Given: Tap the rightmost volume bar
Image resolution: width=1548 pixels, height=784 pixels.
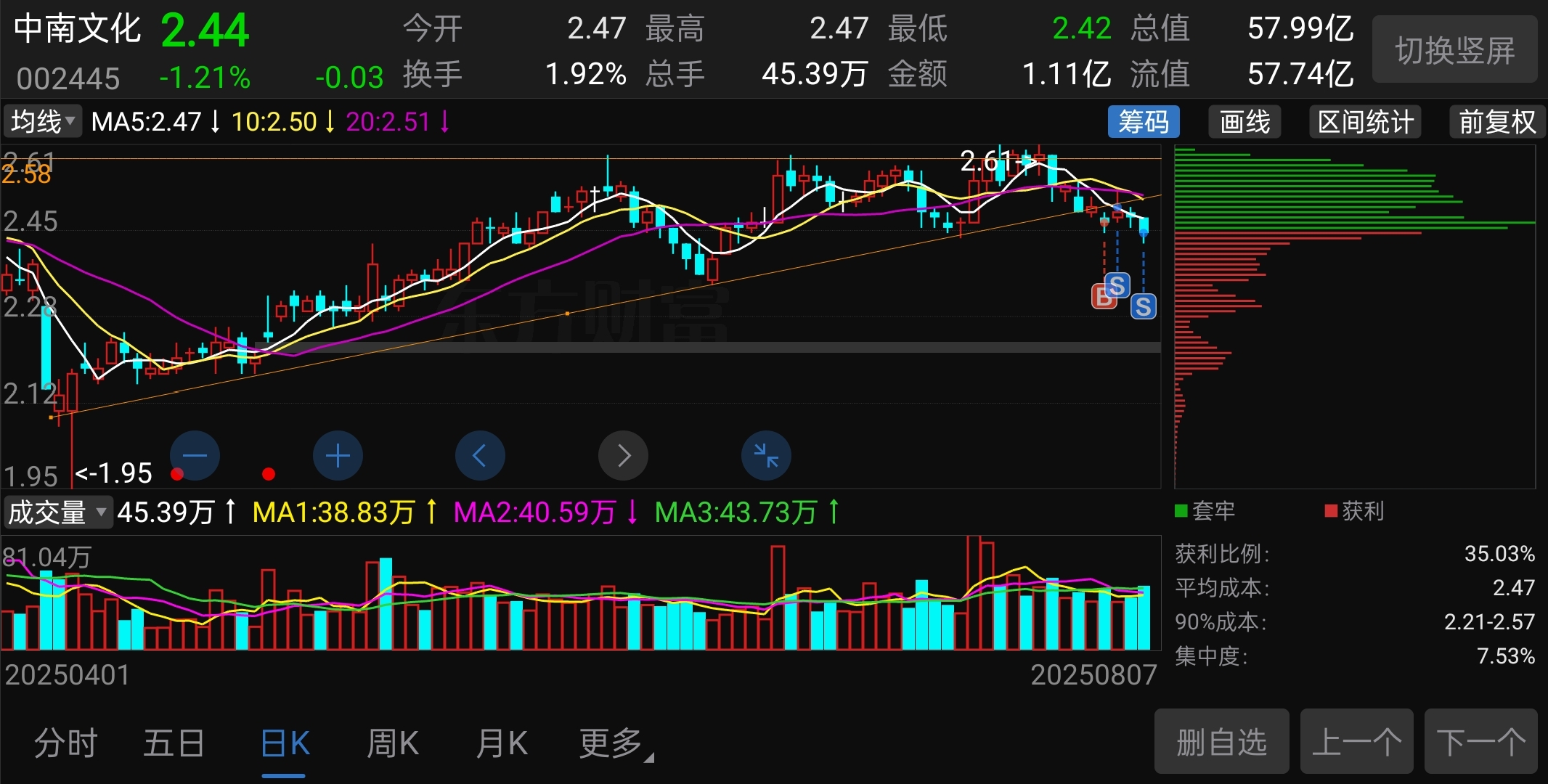Looking at the screenshot, I should (x=1144, y=617).
